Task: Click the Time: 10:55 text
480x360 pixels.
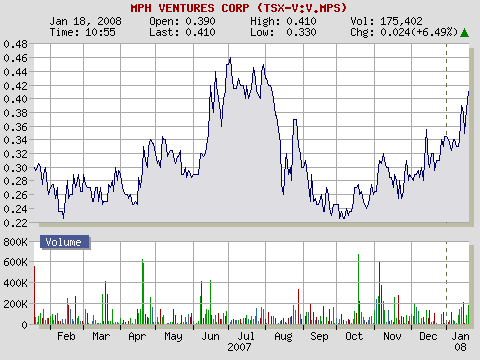Action: (83, 32)
